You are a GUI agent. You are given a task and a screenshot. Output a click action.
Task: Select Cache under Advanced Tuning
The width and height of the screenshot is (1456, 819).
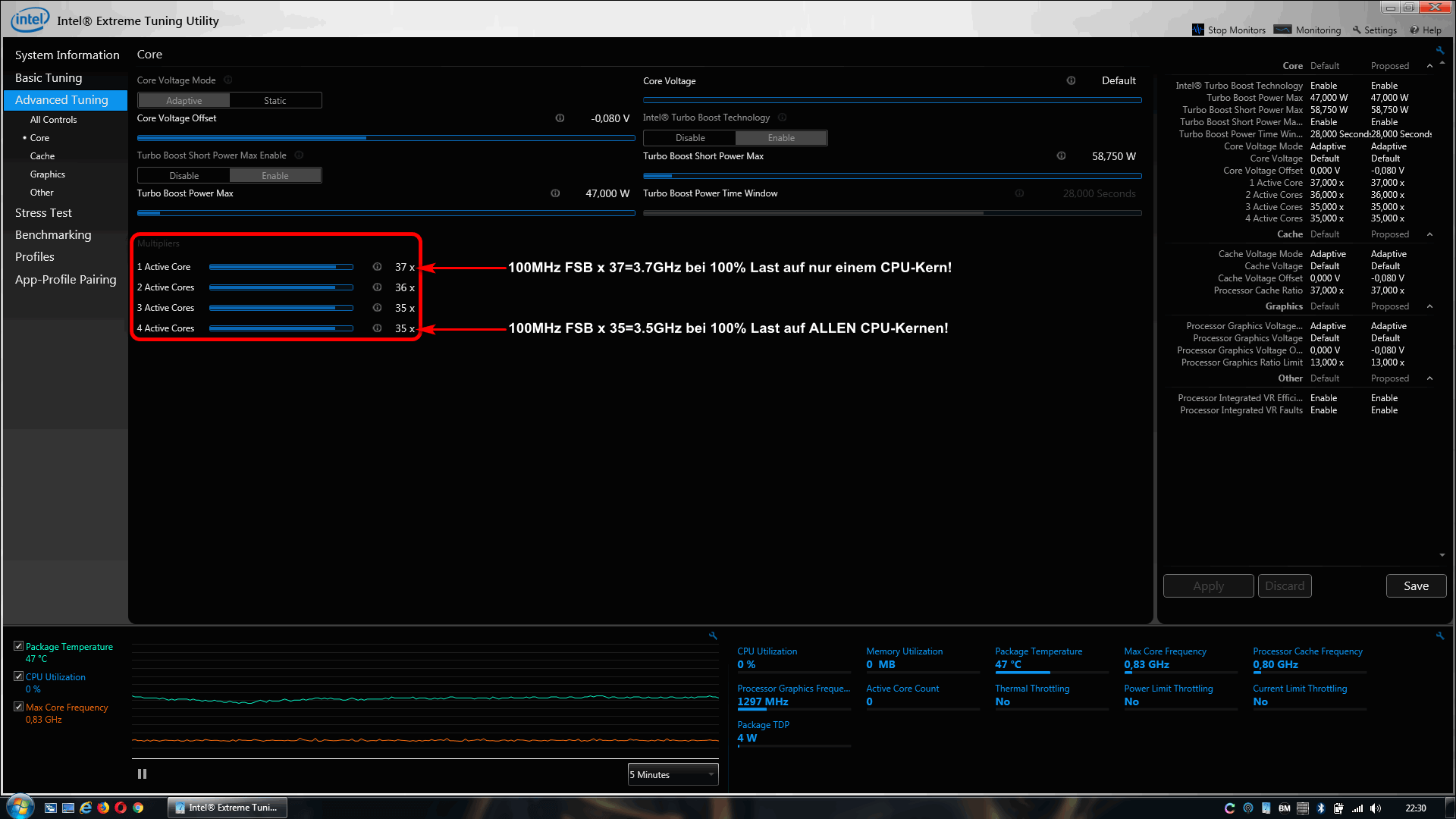(42, 156)
